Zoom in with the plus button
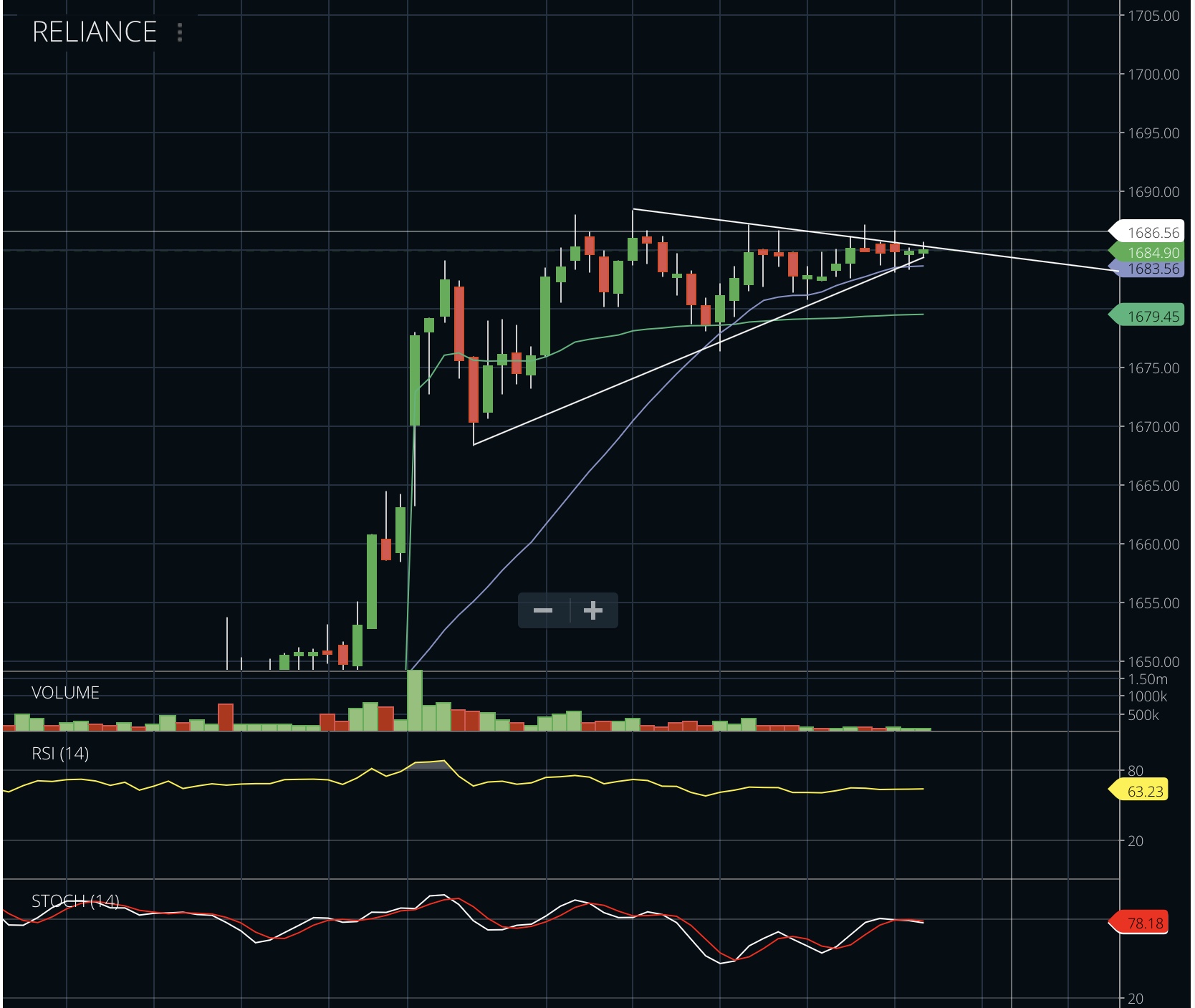Screen dimensions: 1195x1008 pos(593,610)
